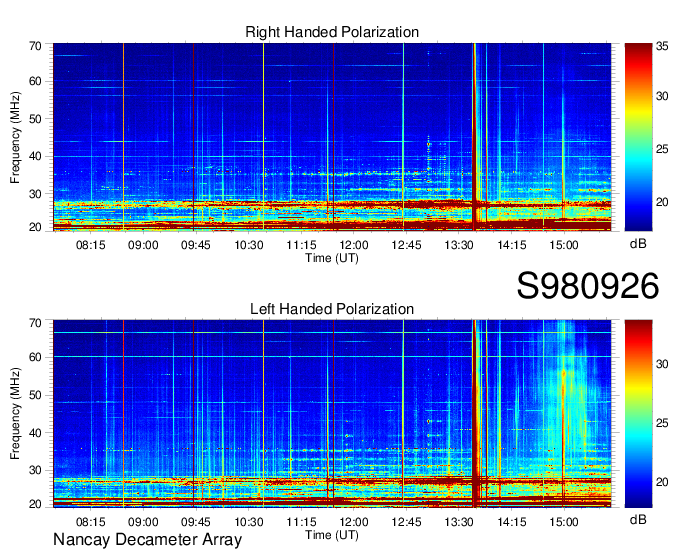
Task: Click the 08:15 time tick of top plot
Action: 91,245
